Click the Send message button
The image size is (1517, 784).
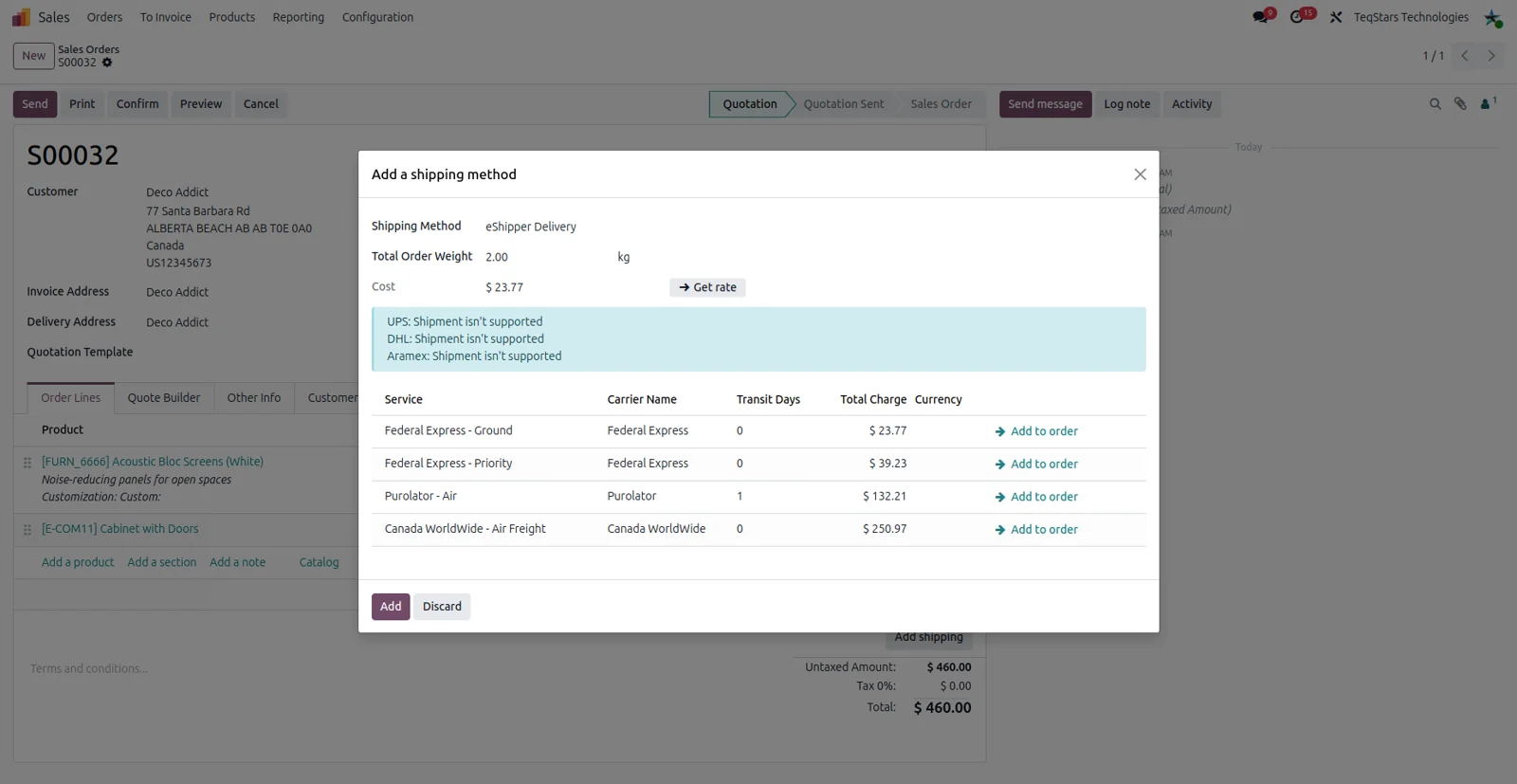click(1045, 104)
